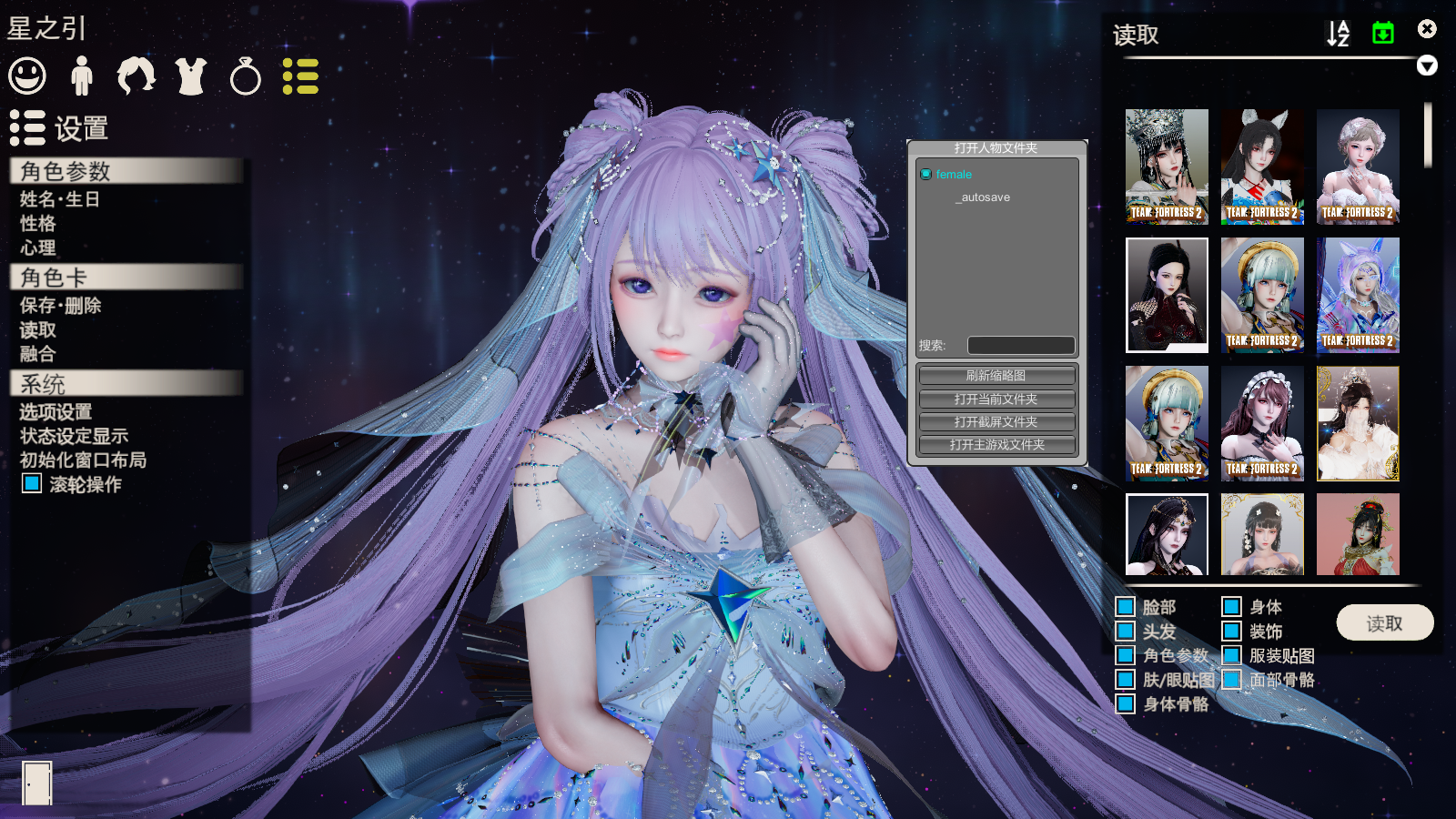Viewport: 1456px width, 819px height.
Task: Click the clothing shirt icon
Action: click(191, 76)
